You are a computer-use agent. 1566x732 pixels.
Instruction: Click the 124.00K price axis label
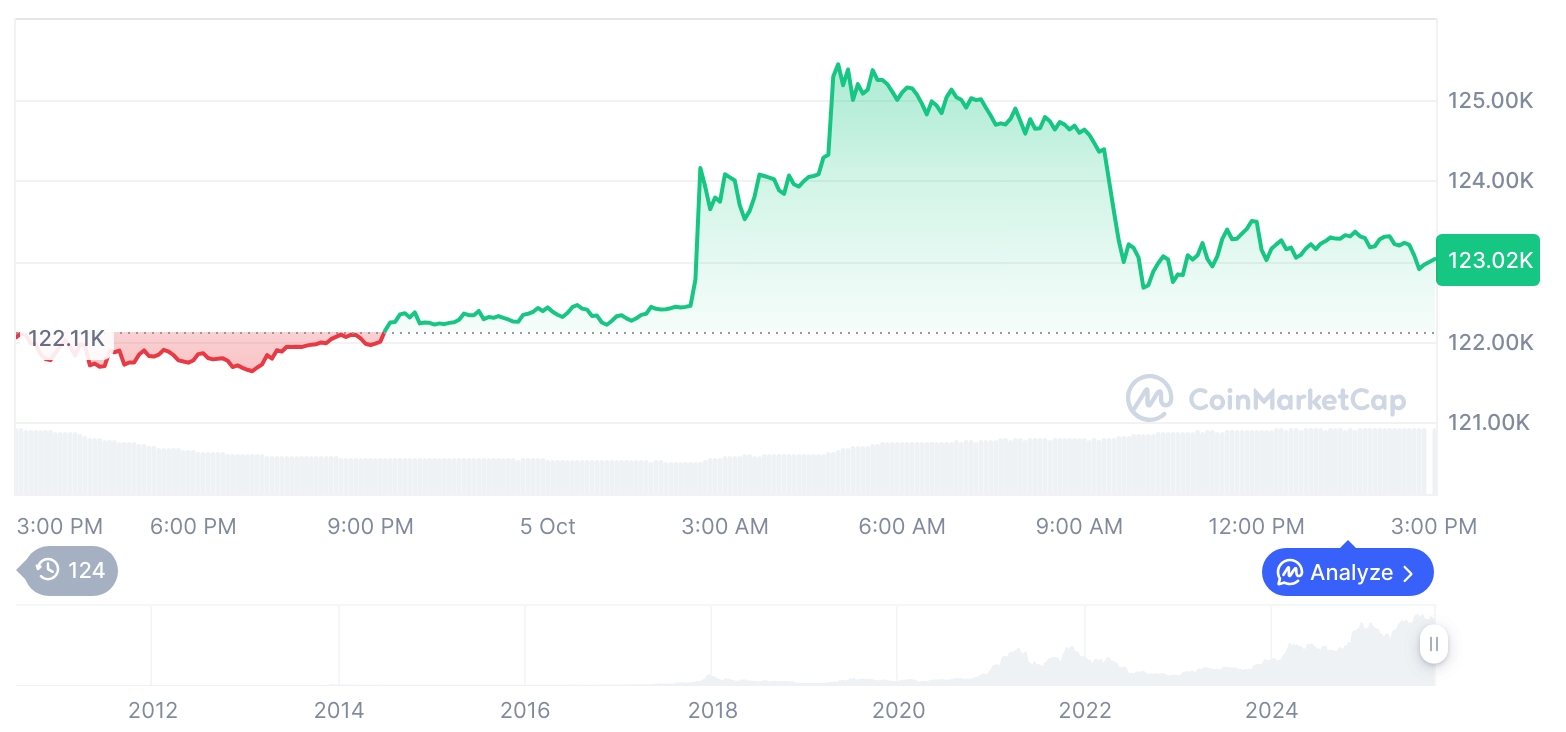pyautogui.click(x=1490, y=181)
